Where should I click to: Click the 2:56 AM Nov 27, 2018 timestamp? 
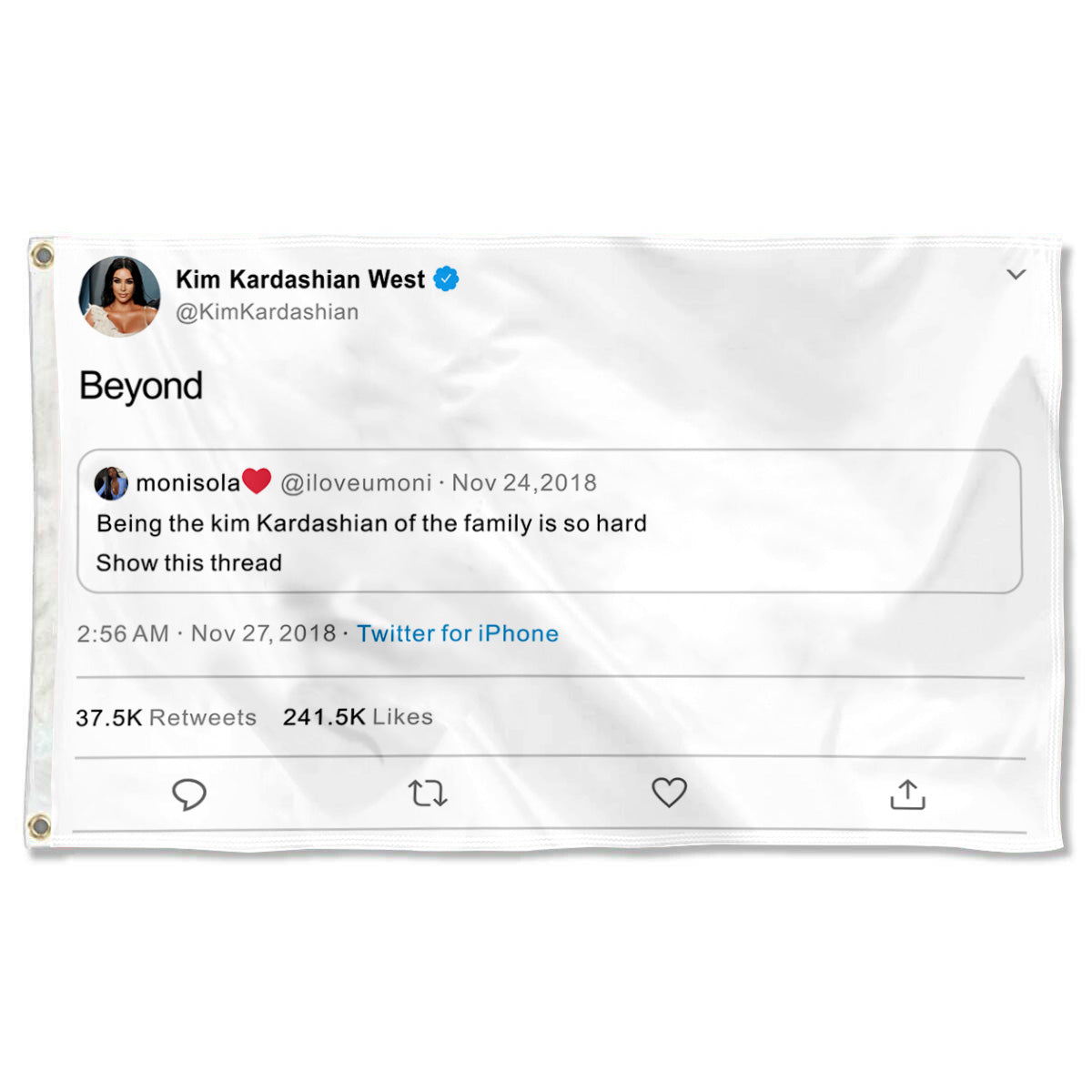pyautogui.click(x=207, y=633)
